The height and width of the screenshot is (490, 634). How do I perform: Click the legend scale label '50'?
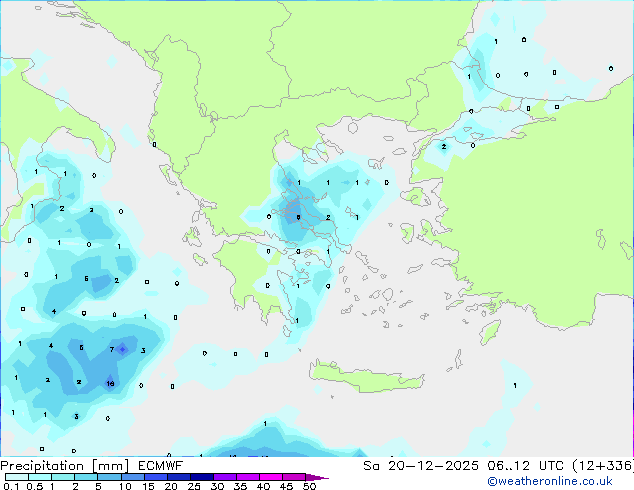pyautogui.click(x=309, y=486)
